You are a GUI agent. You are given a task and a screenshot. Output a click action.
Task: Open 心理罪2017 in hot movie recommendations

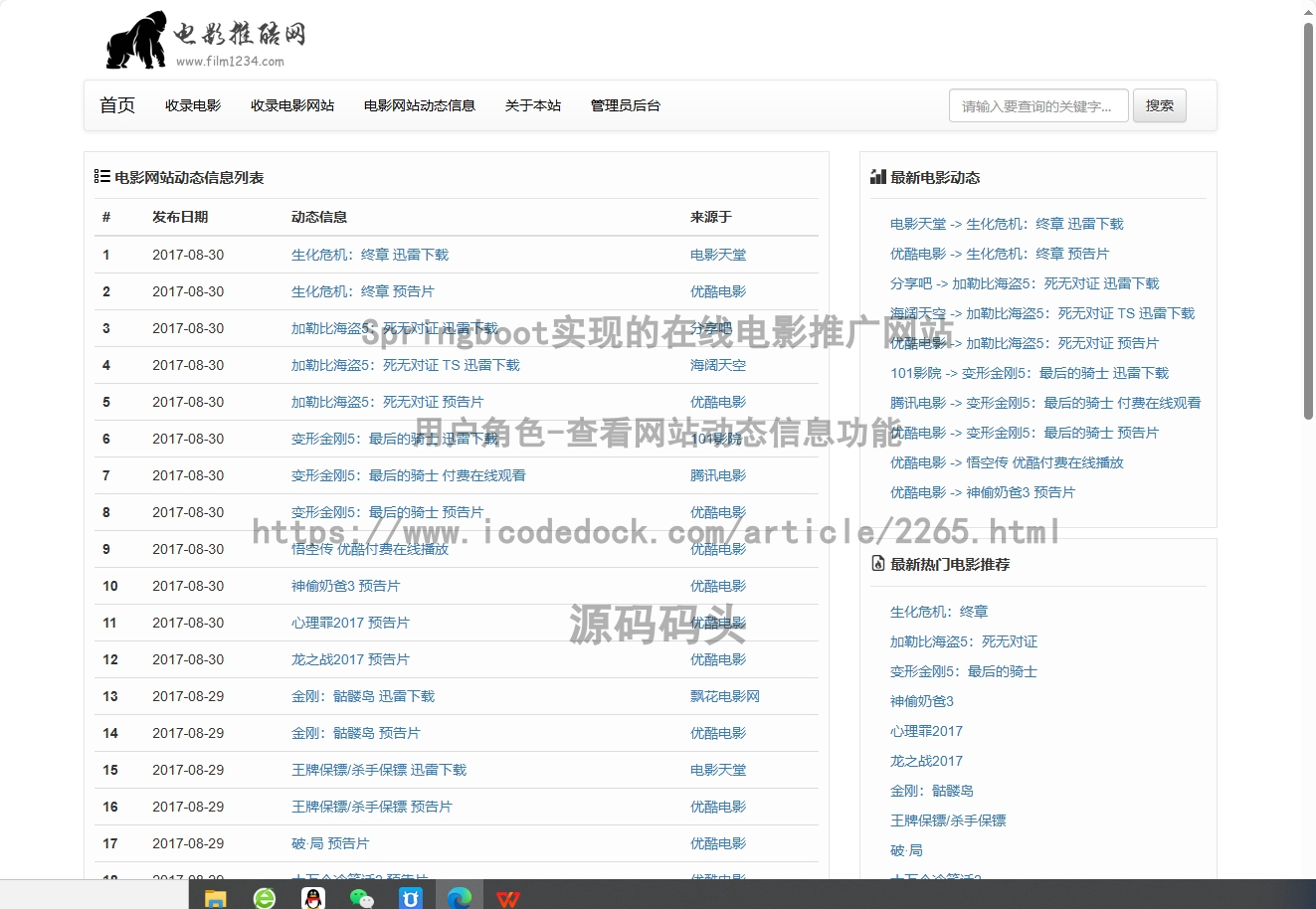(x=926, y=731)
